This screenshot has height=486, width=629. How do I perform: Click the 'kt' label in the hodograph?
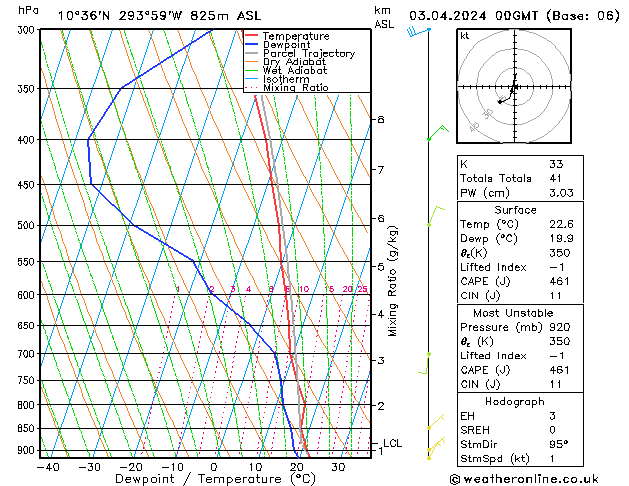[x=465, y=36]
